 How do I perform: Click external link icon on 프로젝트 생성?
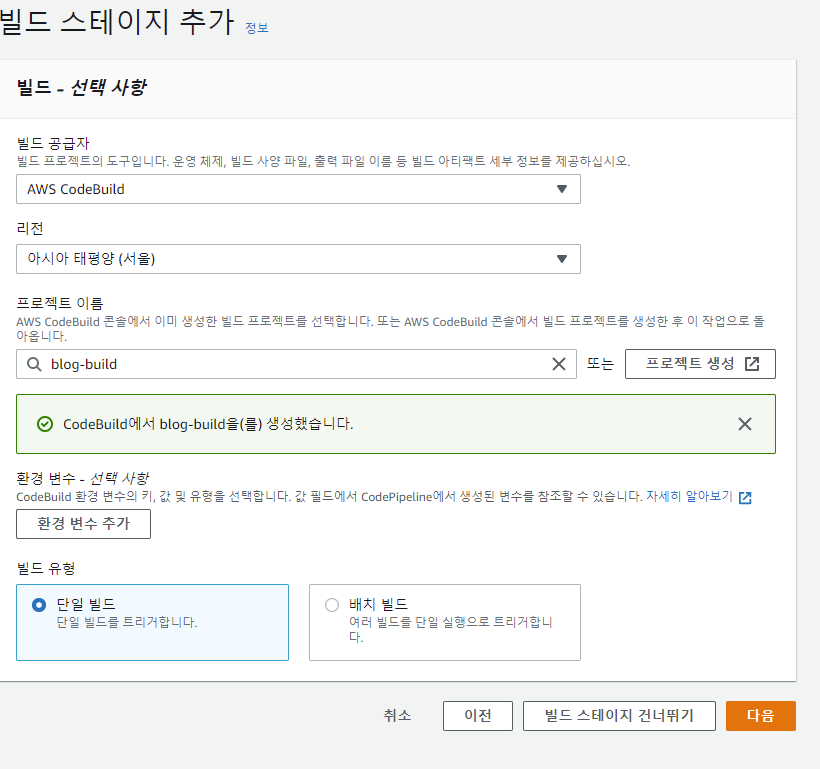click(x=751, y=364)
